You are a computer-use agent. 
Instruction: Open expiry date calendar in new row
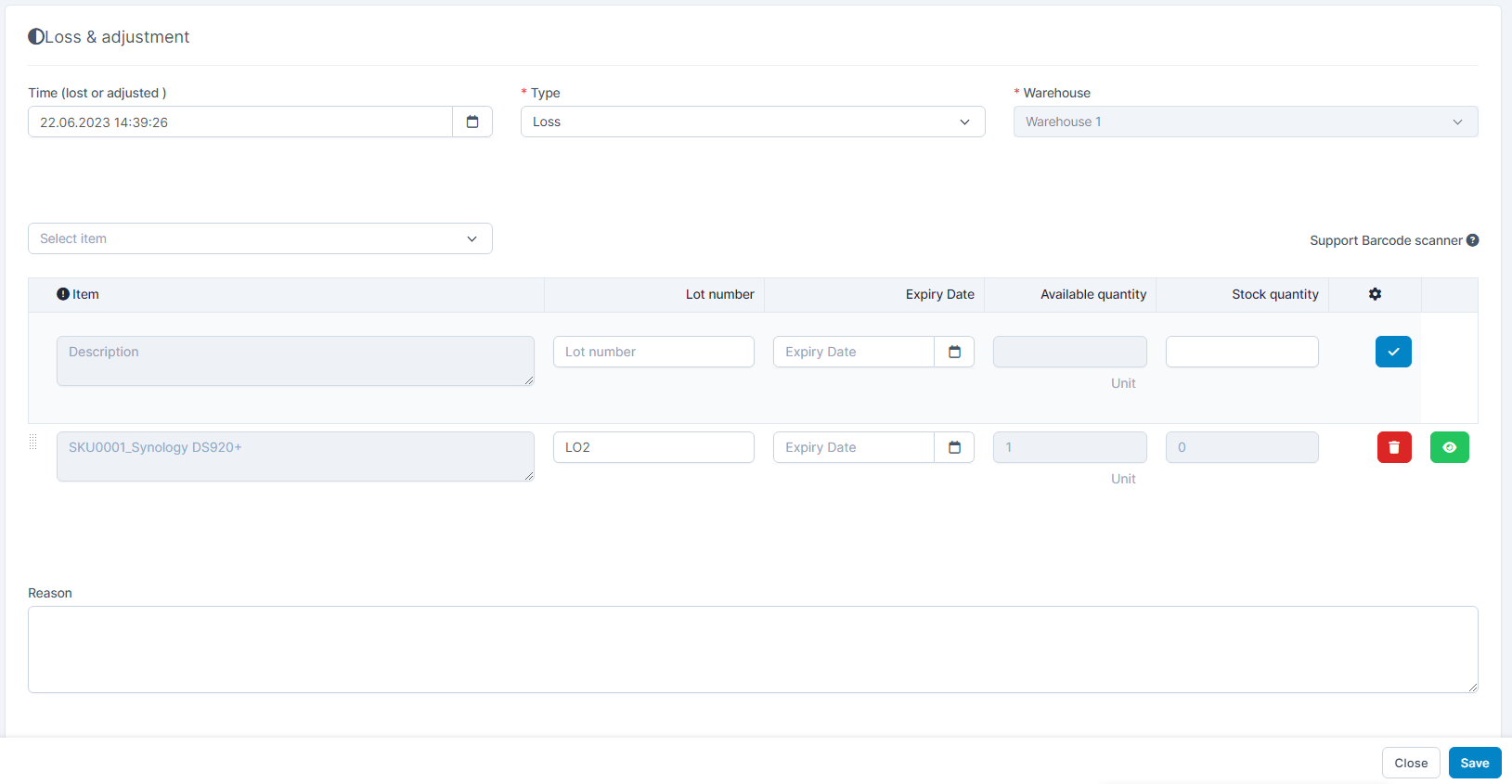coord(954,352)
